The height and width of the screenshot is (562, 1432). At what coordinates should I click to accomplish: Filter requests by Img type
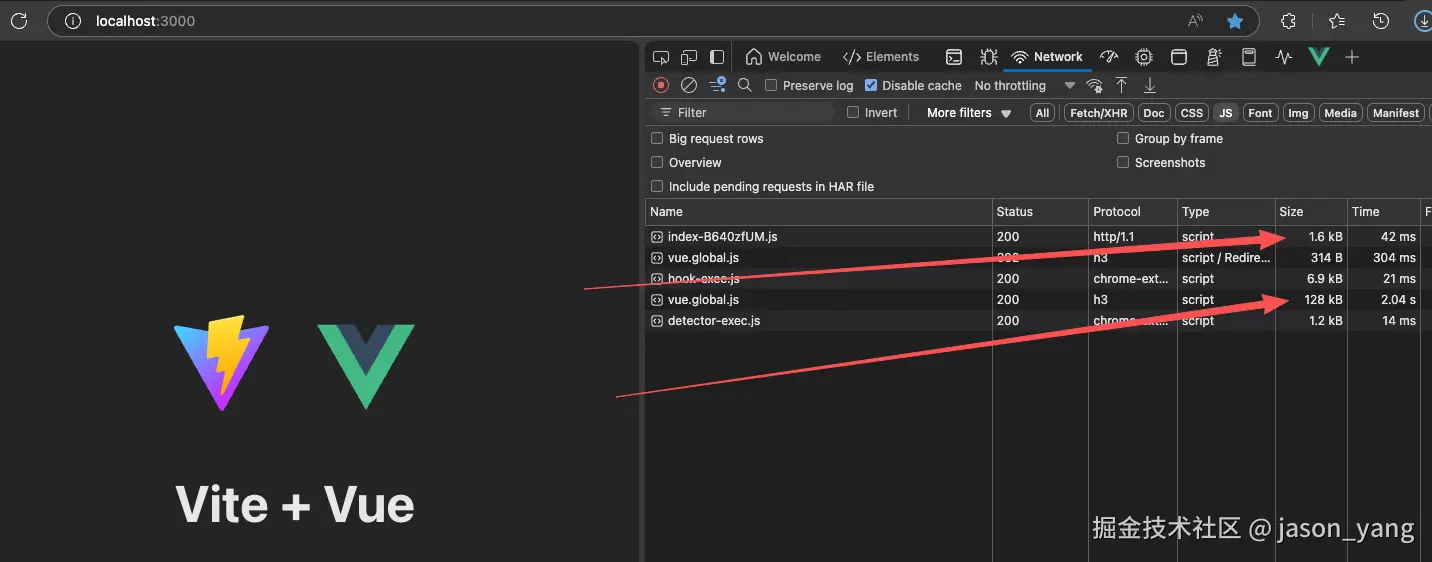point(1298,113)
